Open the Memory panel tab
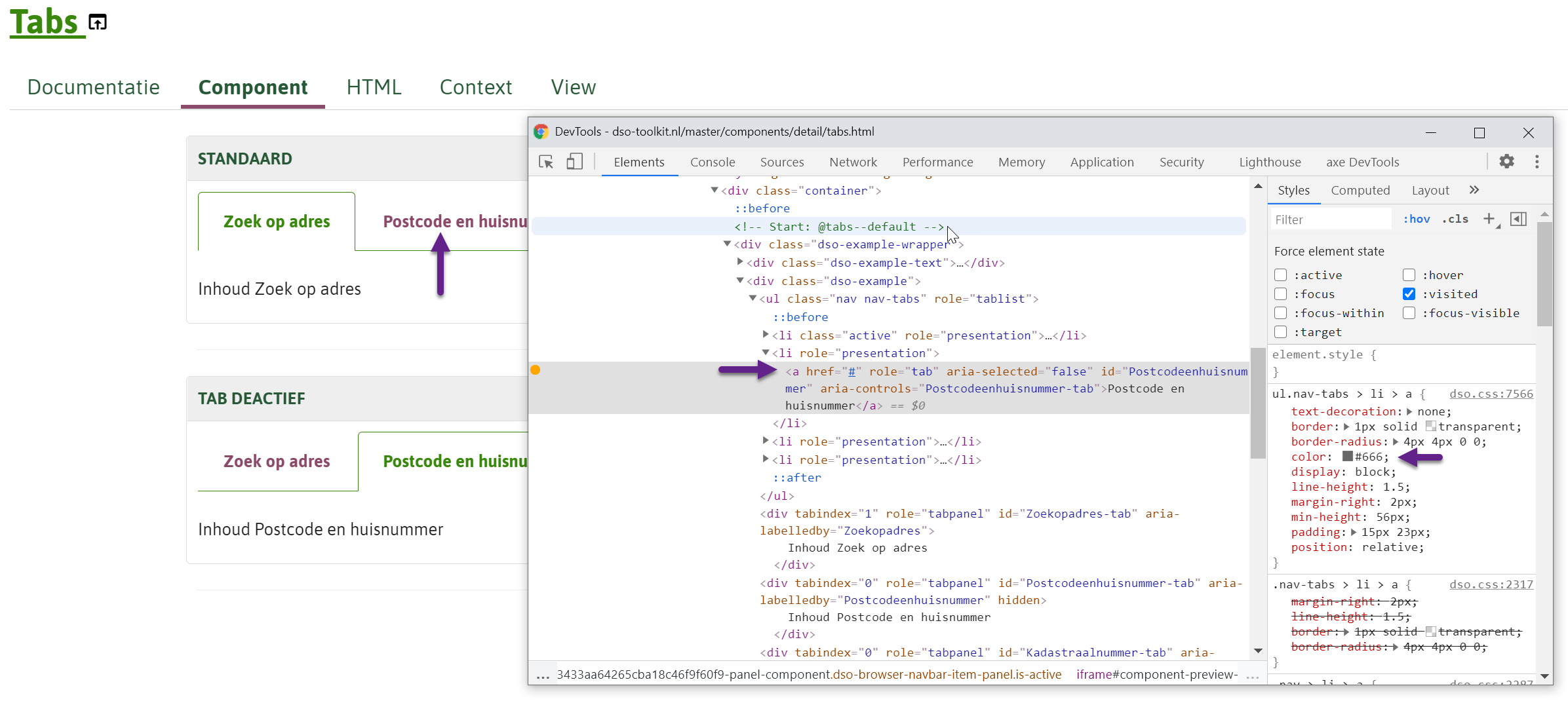 click(1021, 162)
